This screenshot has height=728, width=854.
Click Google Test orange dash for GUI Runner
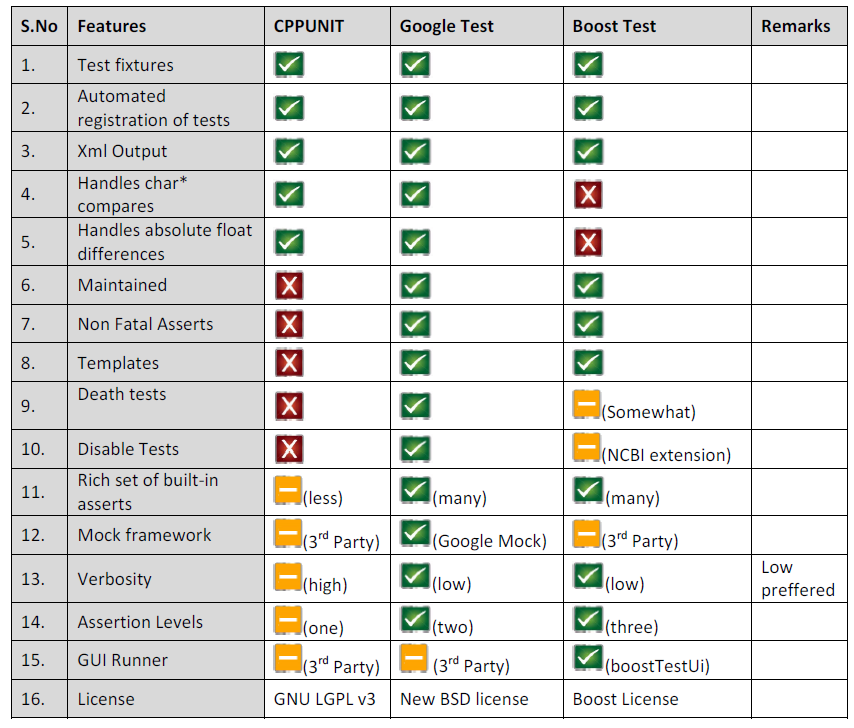[x=415, y=660]
